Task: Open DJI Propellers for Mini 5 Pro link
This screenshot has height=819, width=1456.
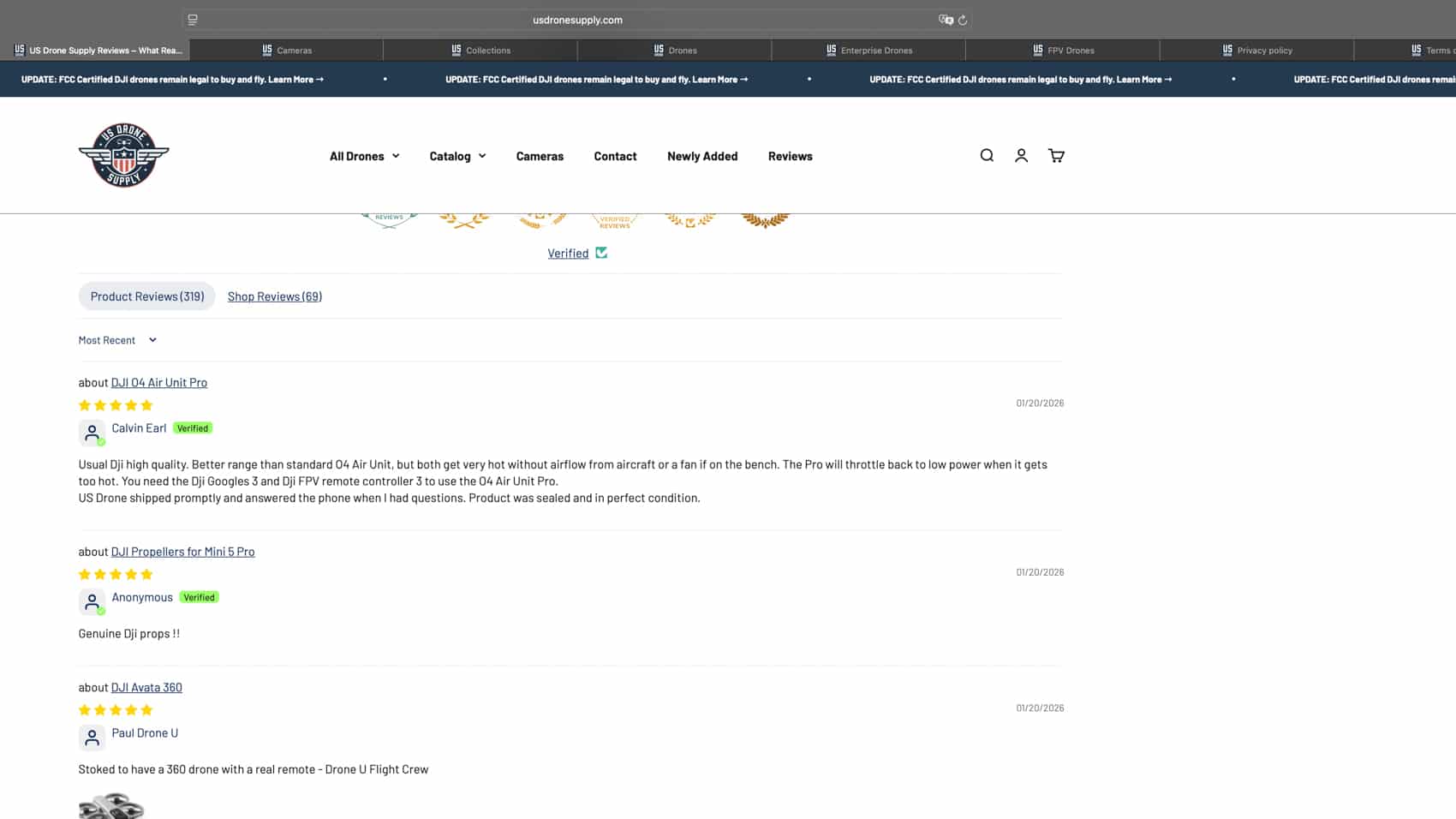Action: click(x=182, y=552)
